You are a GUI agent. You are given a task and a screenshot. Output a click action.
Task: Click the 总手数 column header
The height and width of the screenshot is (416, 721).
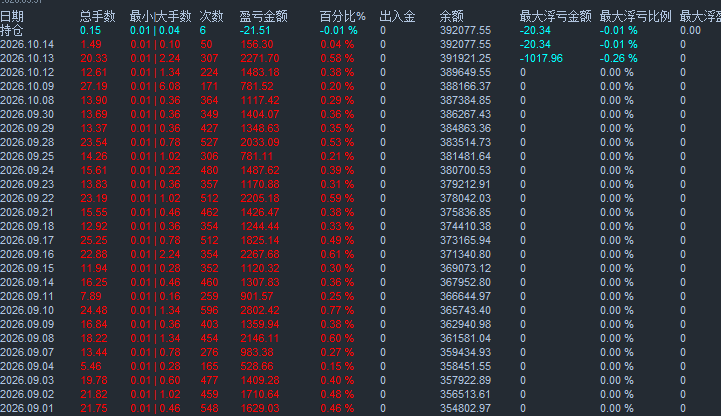[x=97, y=17]
